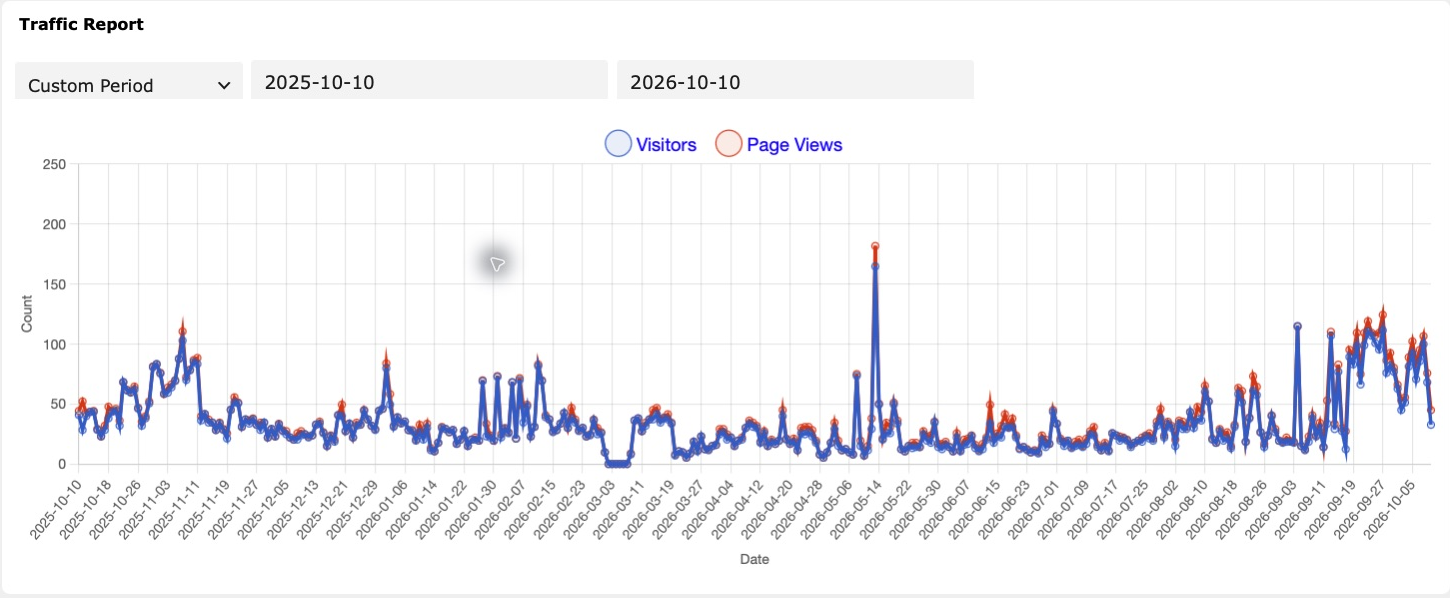This screenshot has width=1450, height=598.
Task: Click the 50 y-axis value label
Action: tap(58, 404)
